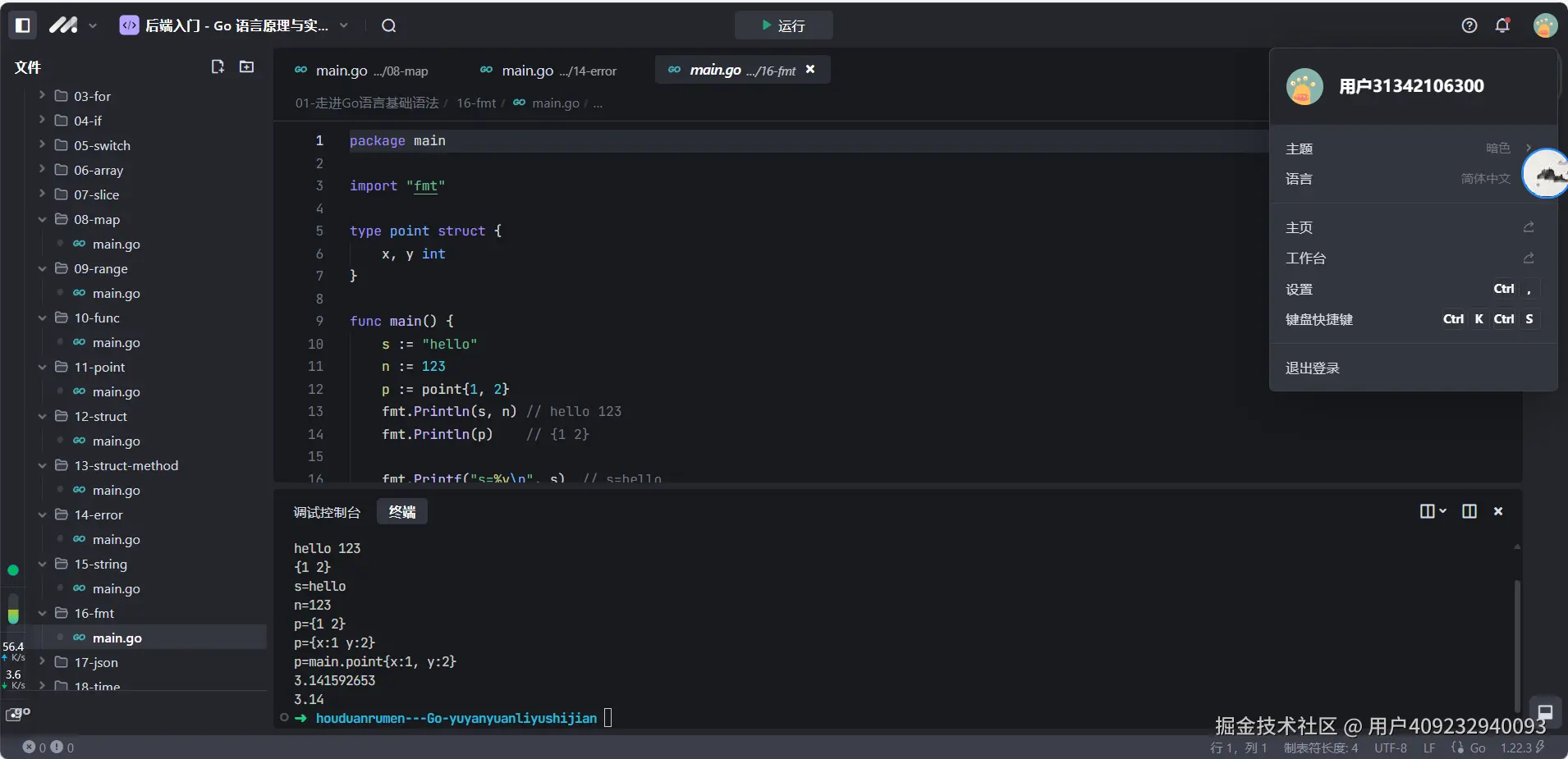Click the new folder icon
The image size is (1568, 759).
pyautogui.click(x=246, y=66)
